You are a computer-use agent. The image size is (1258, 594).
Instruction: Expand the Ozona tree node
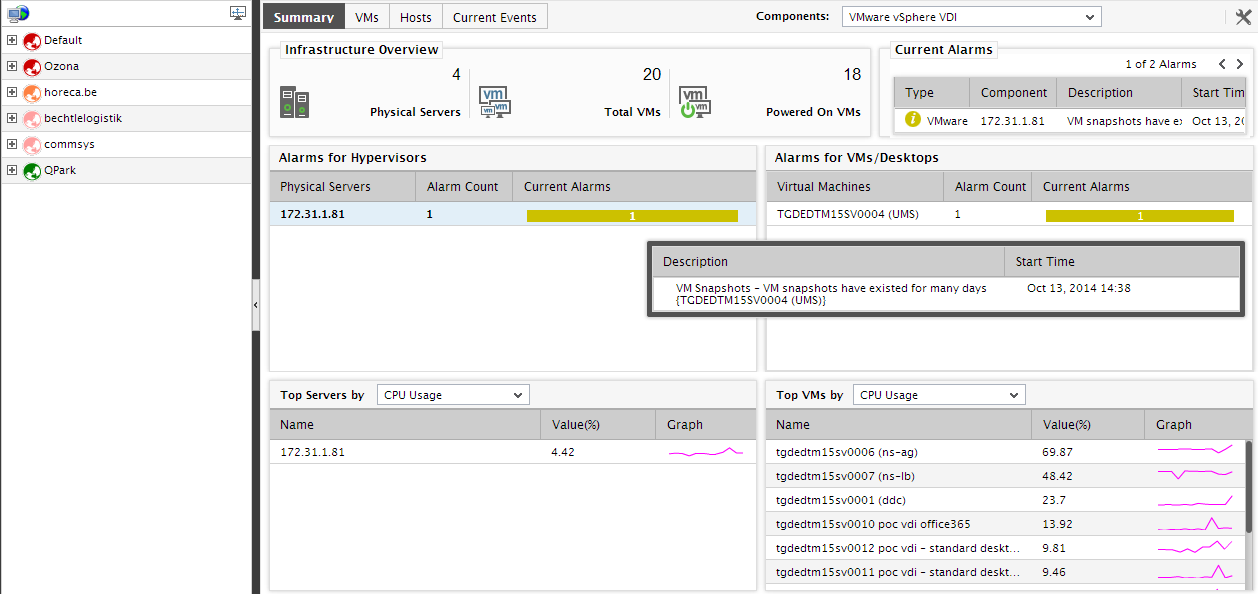tap(12, 66)
